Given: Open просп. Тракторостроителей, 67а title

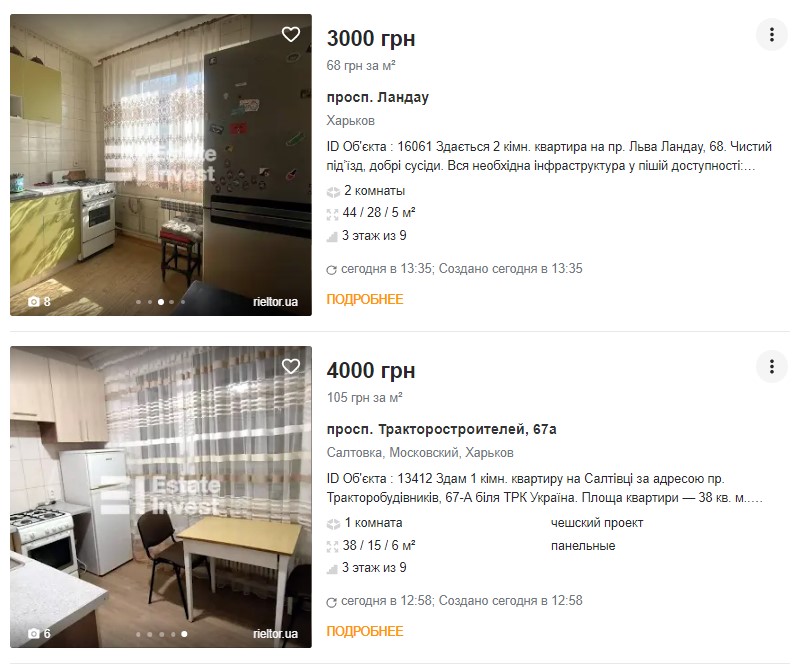Looking at the screenshot, I should pyautogui.click(x=441, y=429).
